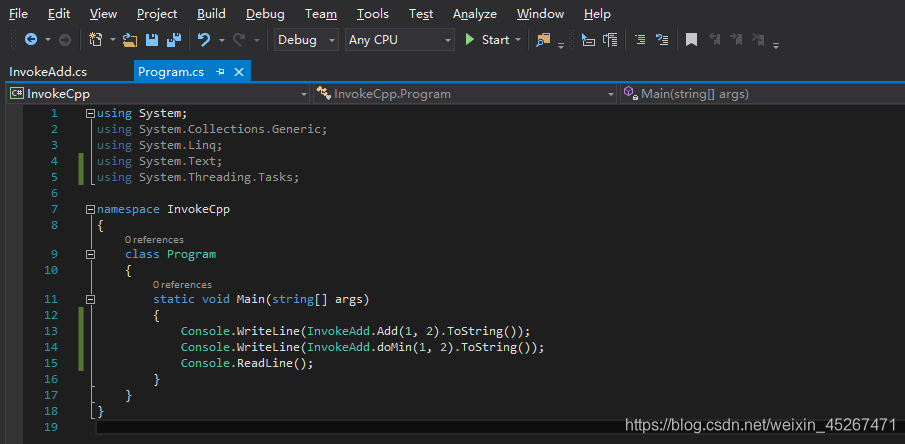Save the current file with the disk icon

[x=152, y=40]
